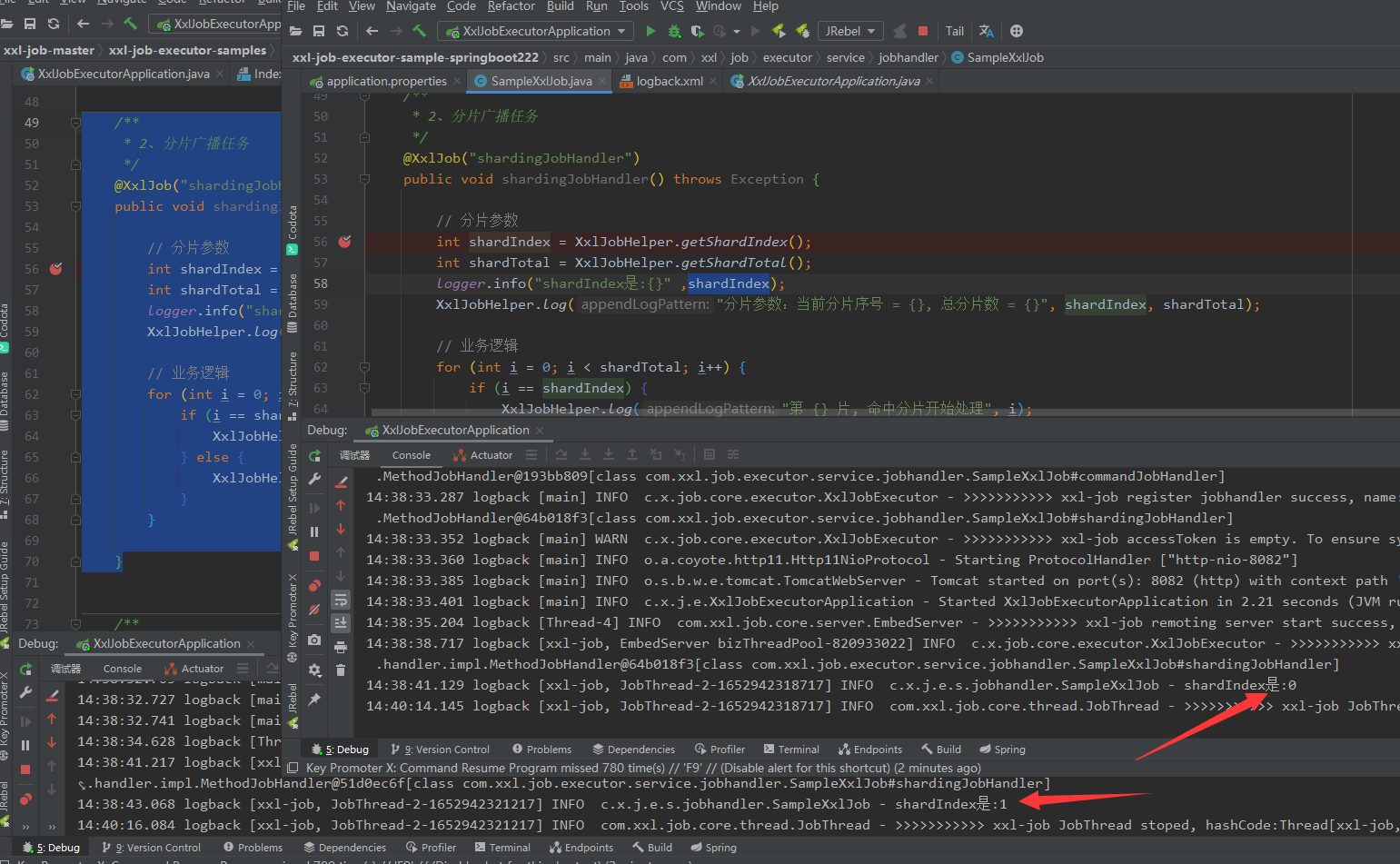Viewport: 1400px width, 864px height.
Task: Click the Save All icon in the front window toolbar
Action: click(x=318, y=31)
